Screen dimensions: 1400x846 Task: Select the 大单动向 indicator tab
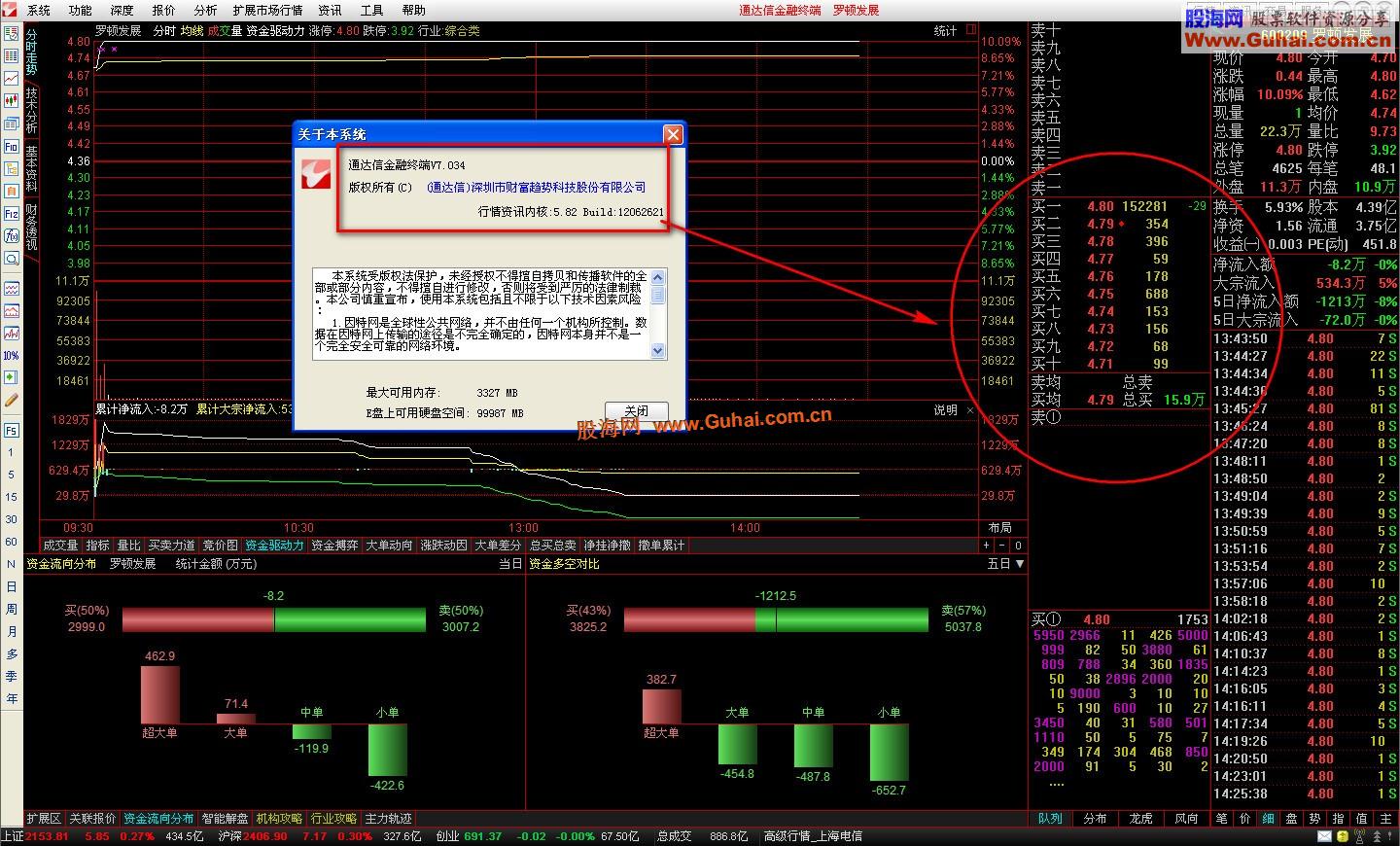(389, 546)
